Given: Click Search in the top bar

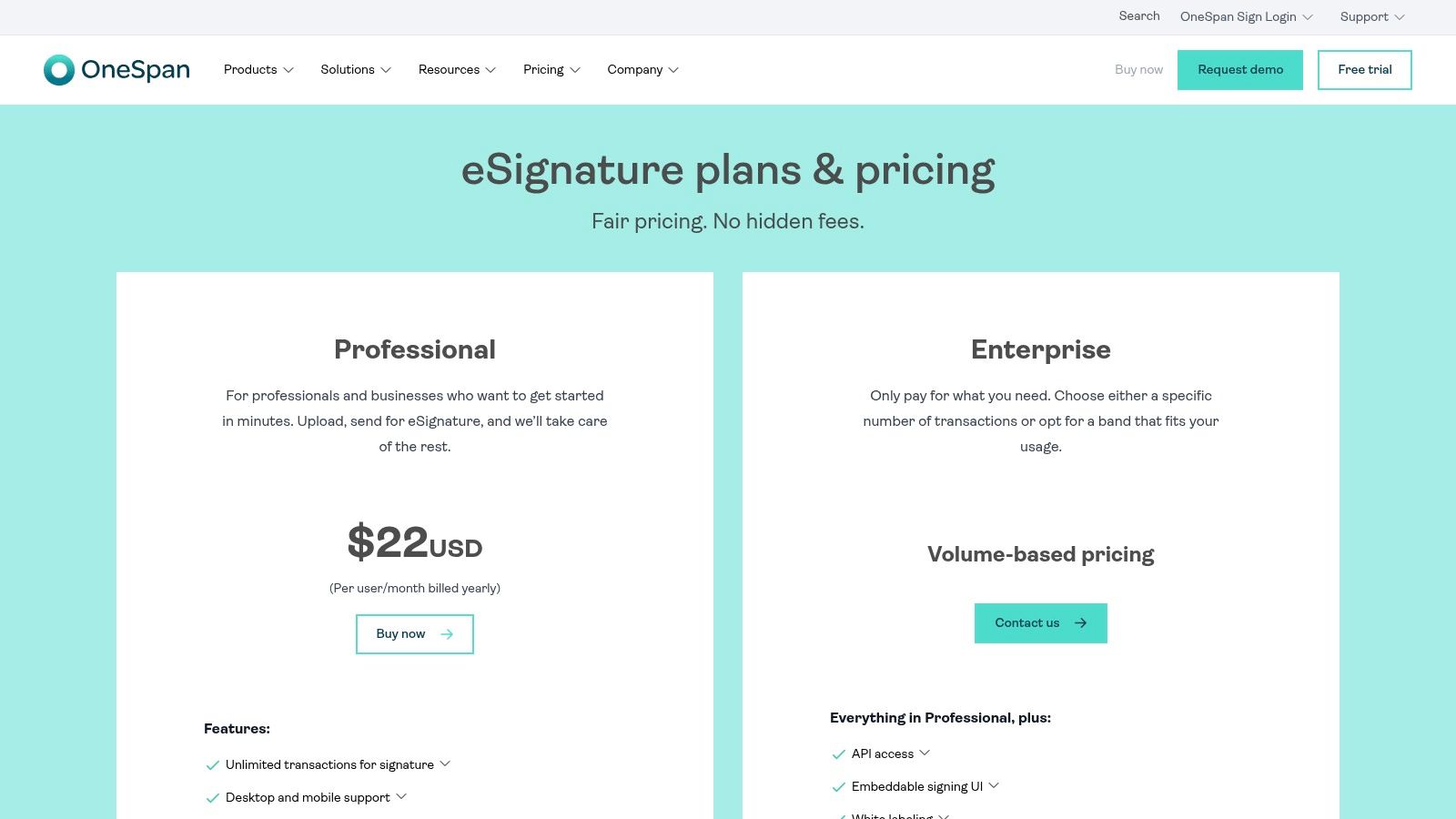Looking at the screenshot, I should 1139,16.
